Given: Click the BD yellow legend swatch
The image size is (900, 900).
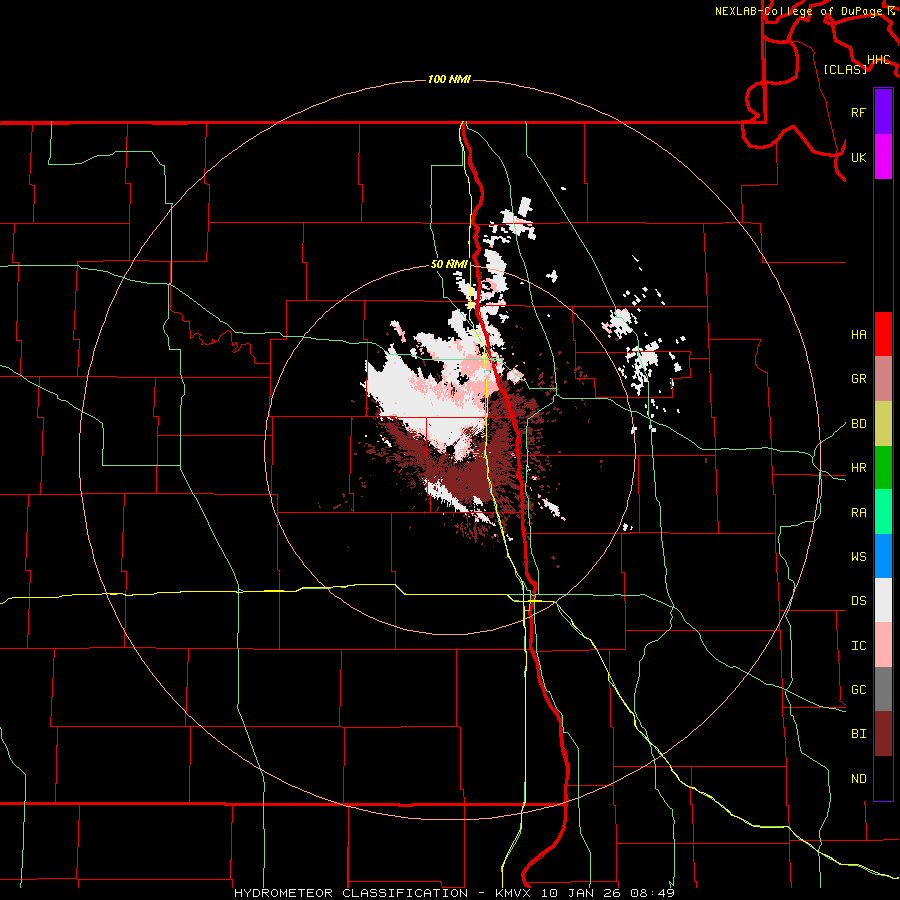Looking at the screenshot, I should click(883, 424).
